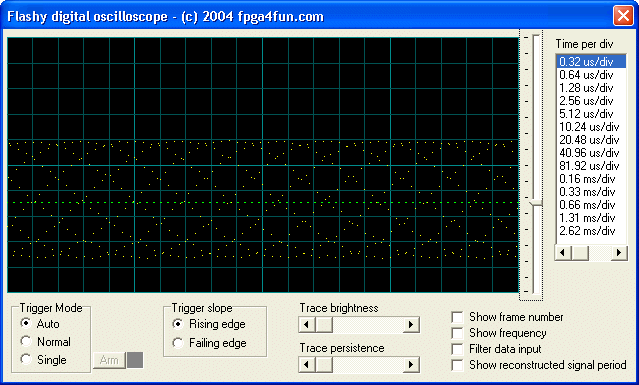Click the Time per div list left arrow

pos(563,253)
